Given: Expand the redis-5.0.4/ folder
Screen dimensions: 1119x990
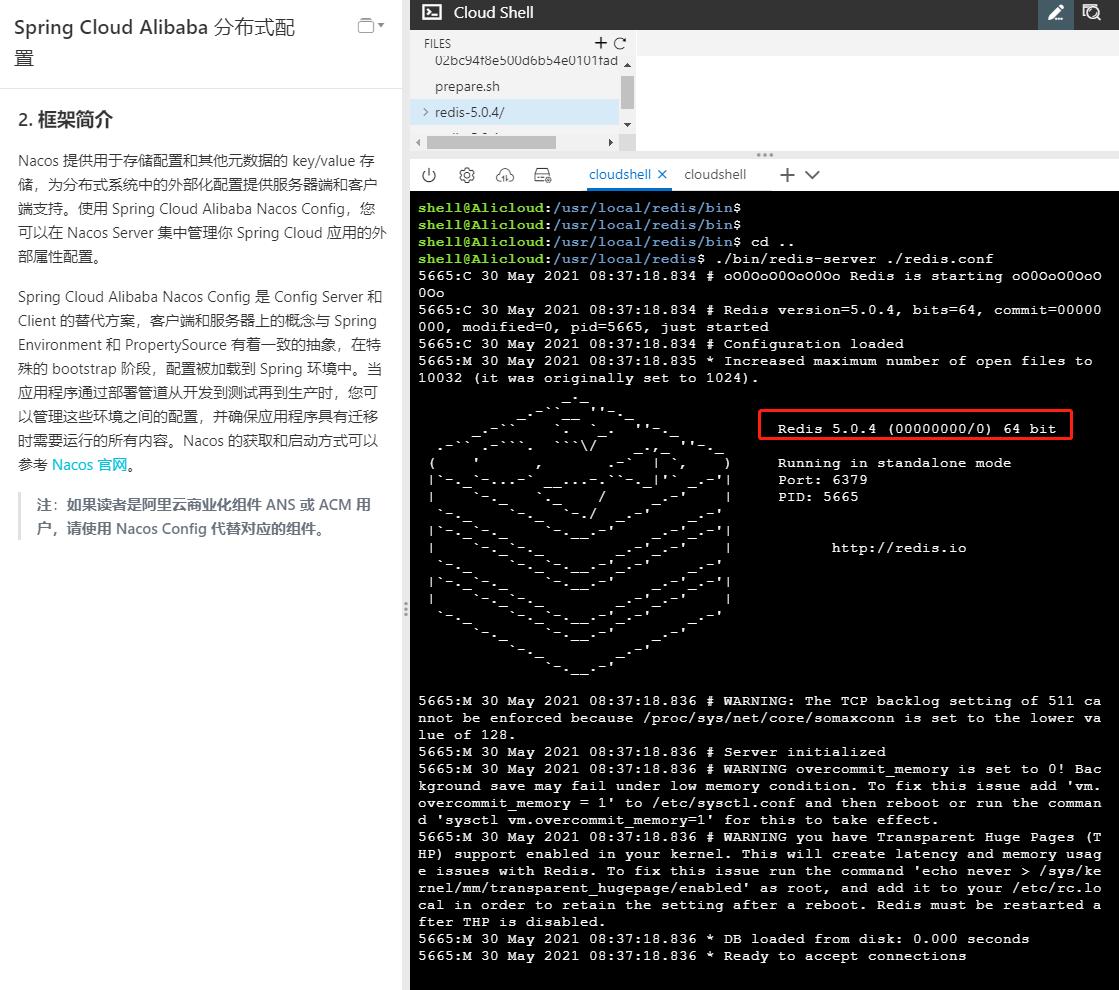Looking at the screenshot, I should click(x=426, y=112).
